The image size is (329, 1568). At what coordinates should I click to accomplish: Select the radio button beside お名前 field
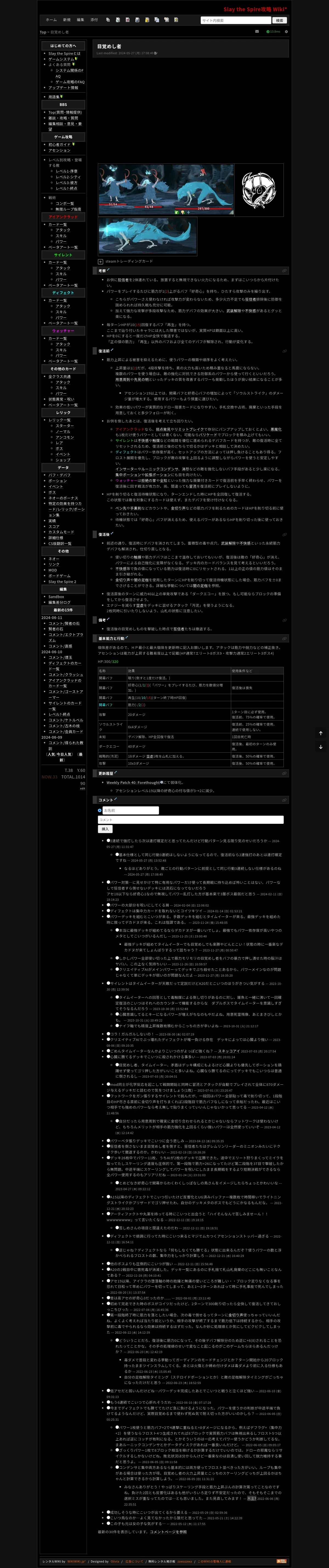[x=100, y=810]
